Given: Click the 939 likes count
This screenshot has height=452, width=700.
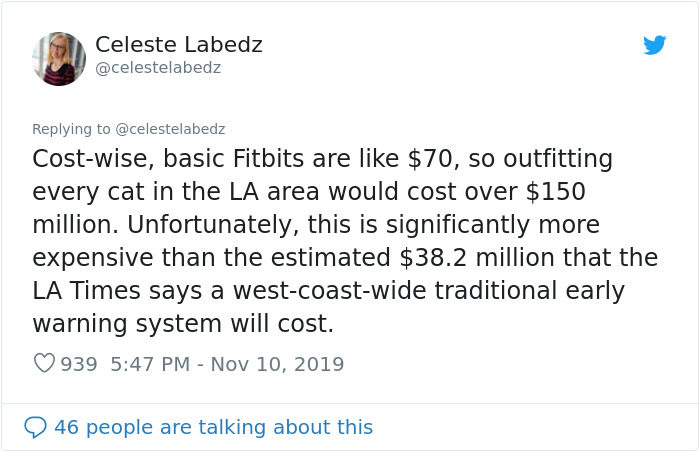Looking at the screenshot, I should pos(79,364).
